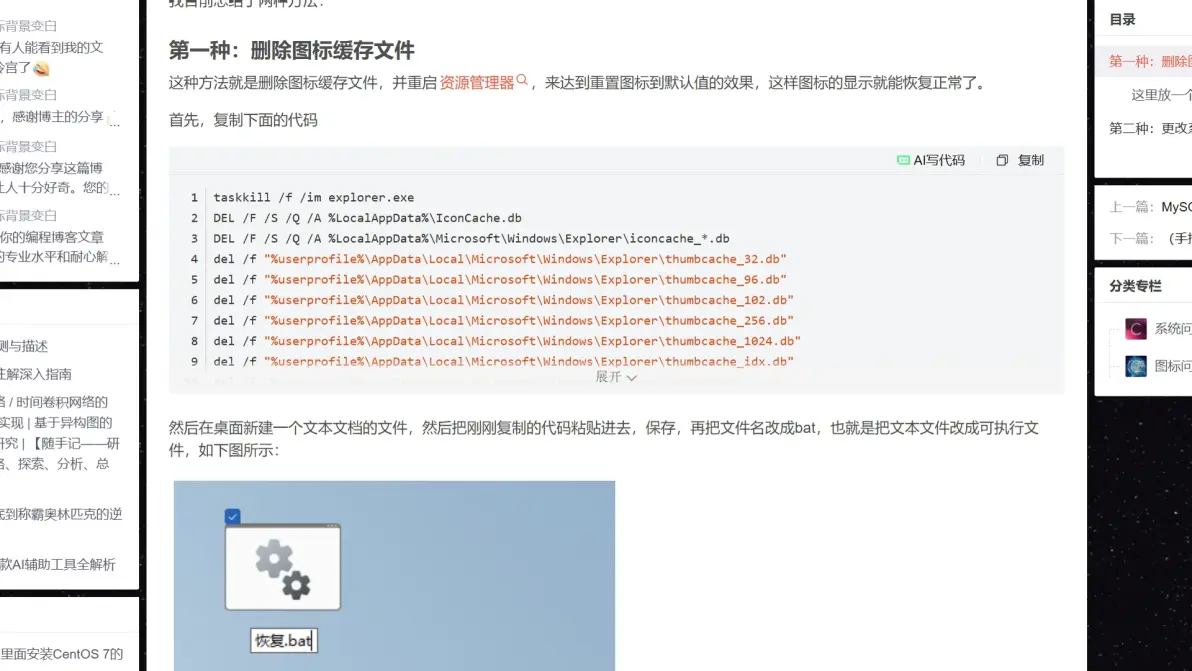Click the chevron arrow next to 展开

(631, 378)
